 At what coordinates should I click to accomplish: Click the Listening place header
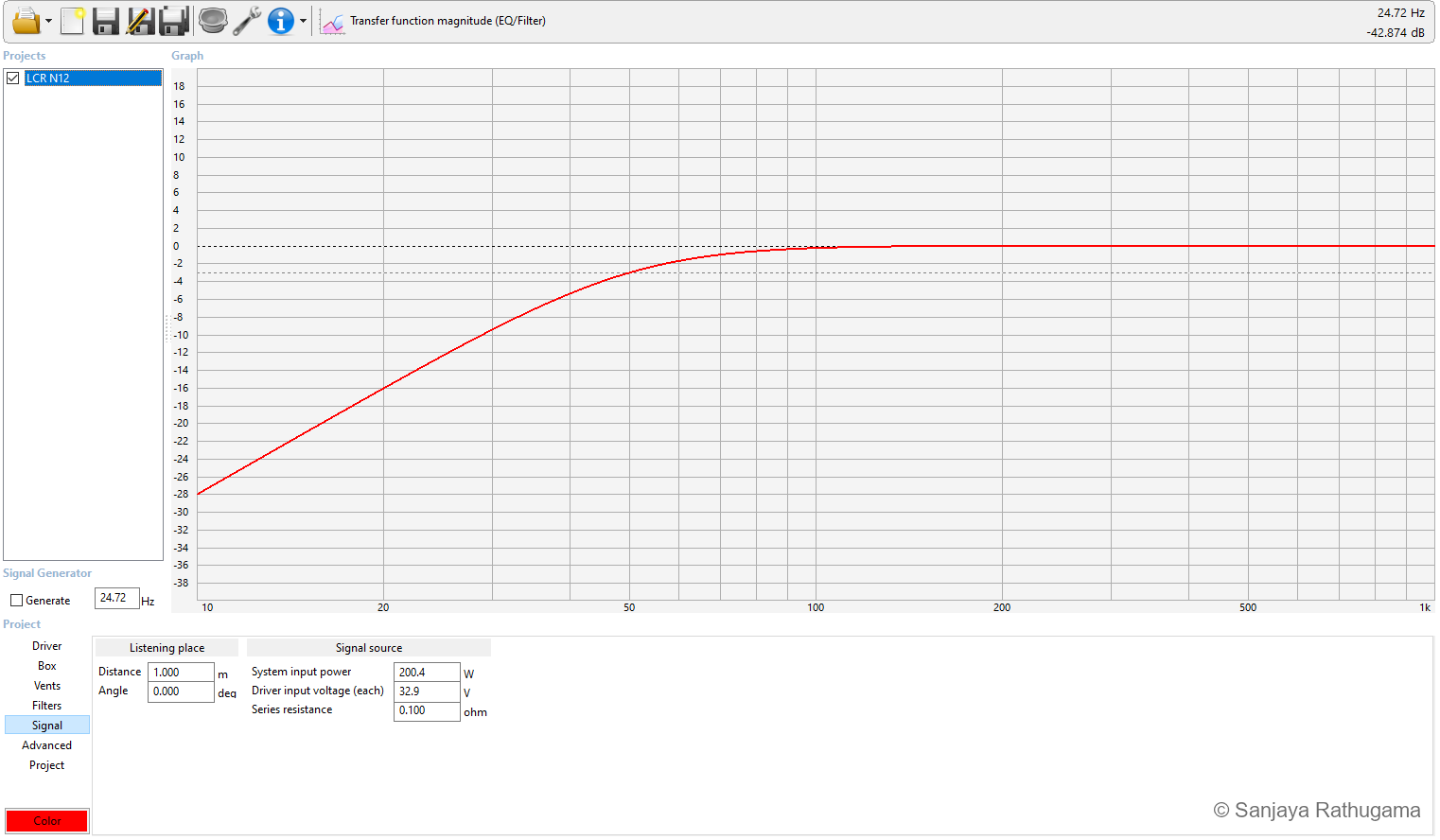tap(167, 648)
